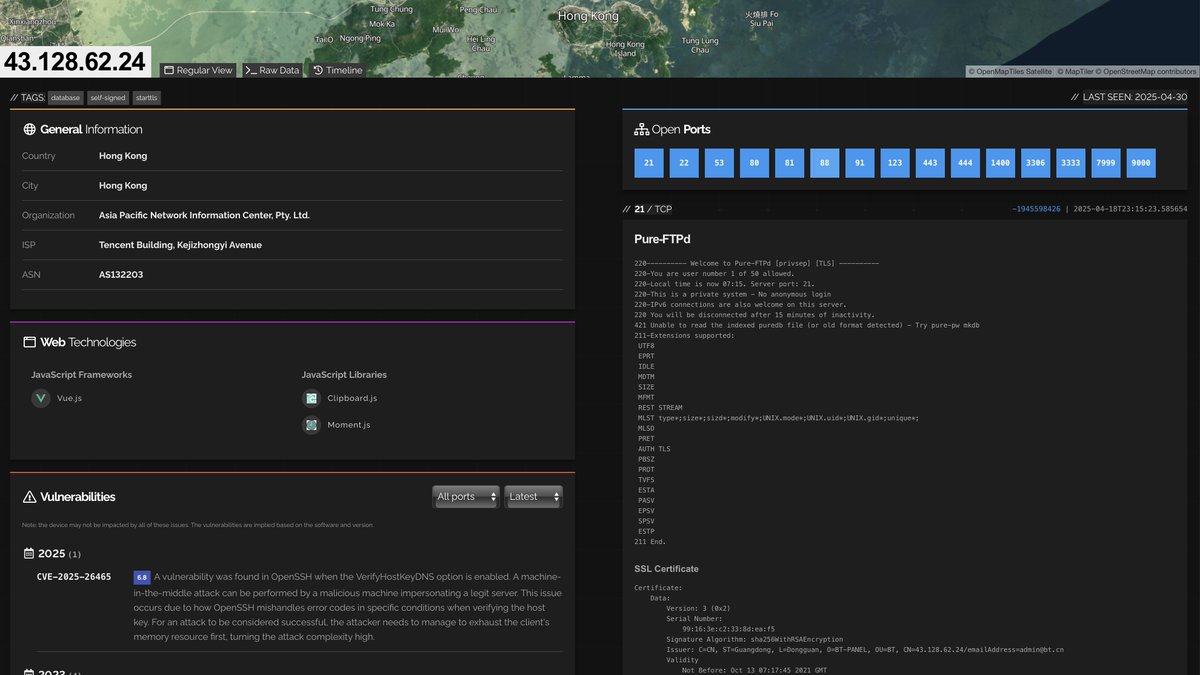Jump to open port 443
Screen dimensions: 1200x675
(930, 163)
